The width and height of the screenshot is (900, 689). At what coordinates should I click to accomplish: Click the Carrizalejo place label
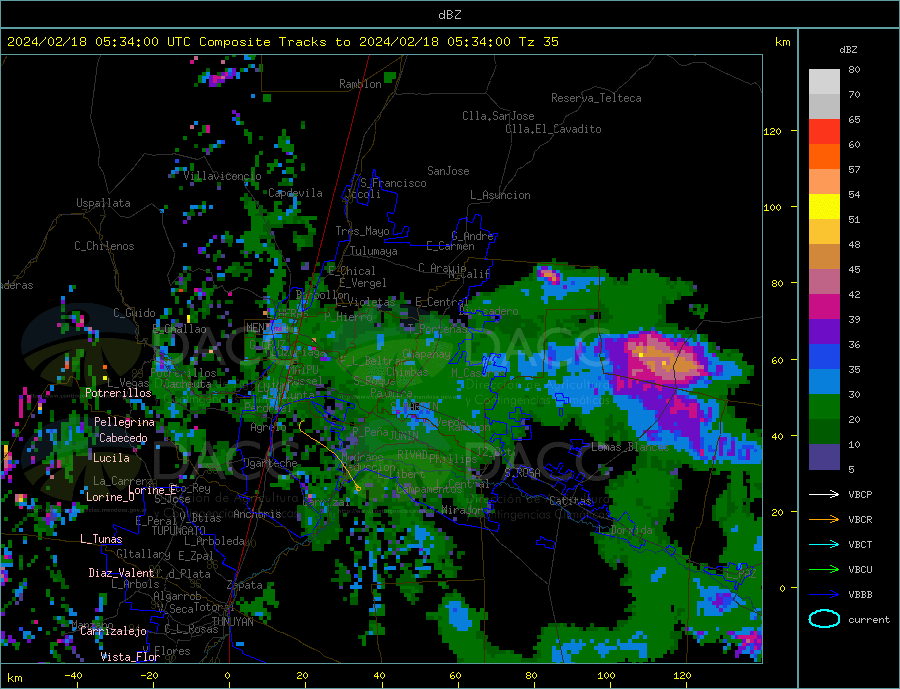point(113,632)
